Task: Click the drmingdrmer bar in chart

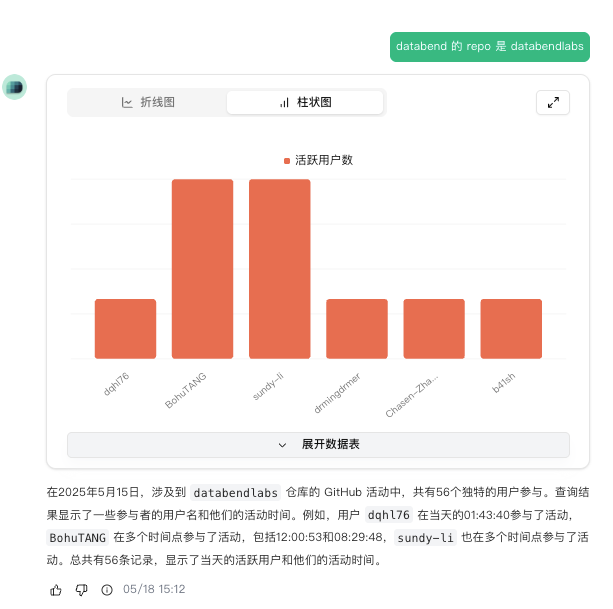Action: 357,329
